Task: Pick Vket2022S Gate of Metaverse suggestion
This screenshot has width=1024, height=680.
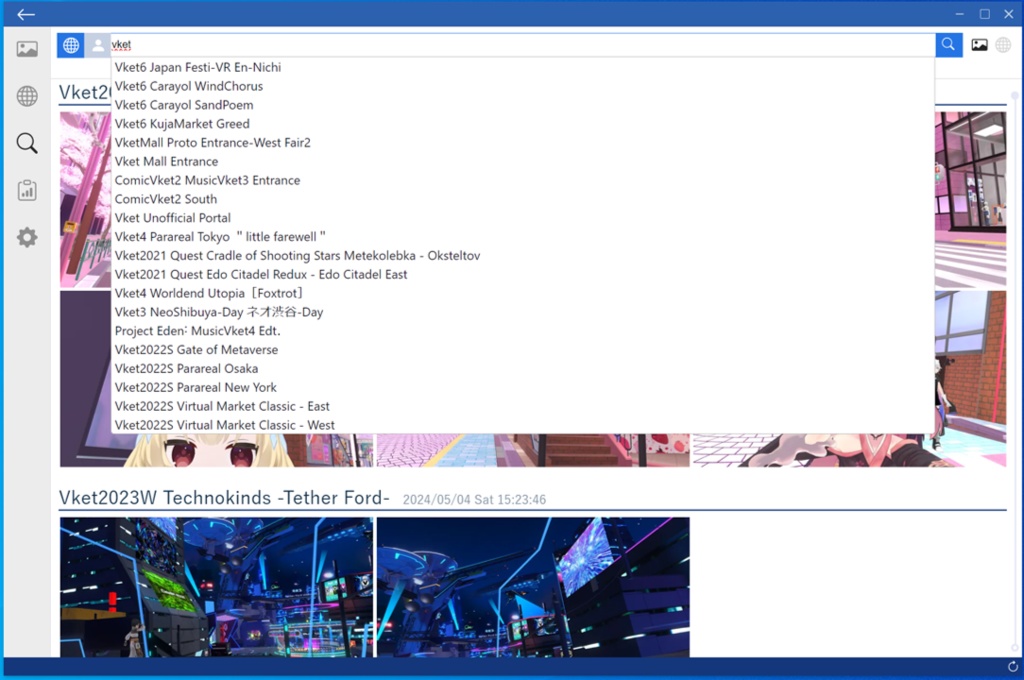Action: click(x=196, y=349)
